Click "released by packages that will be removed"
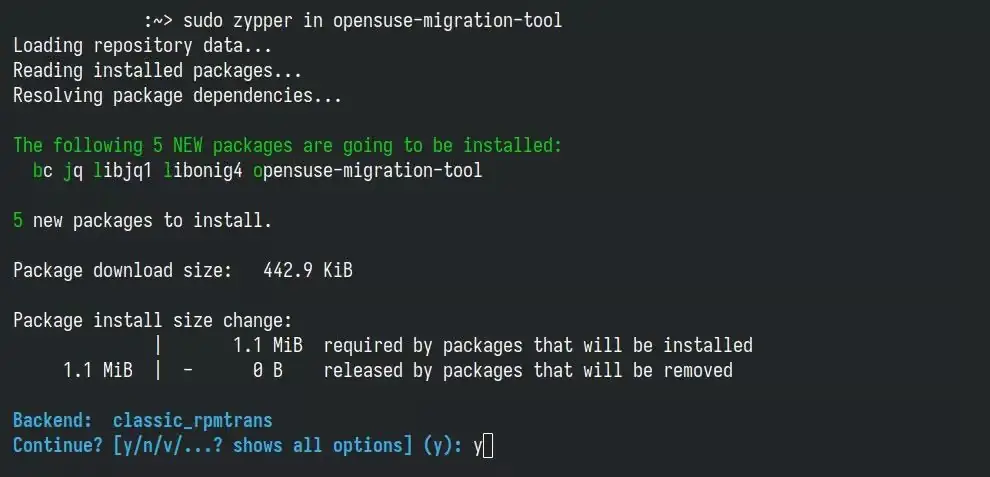 coord(527,371)
